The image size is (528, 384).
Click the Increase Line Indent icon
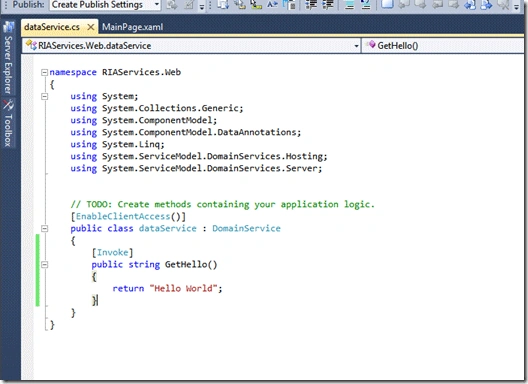pyautogui.click(x=328, y=5)
